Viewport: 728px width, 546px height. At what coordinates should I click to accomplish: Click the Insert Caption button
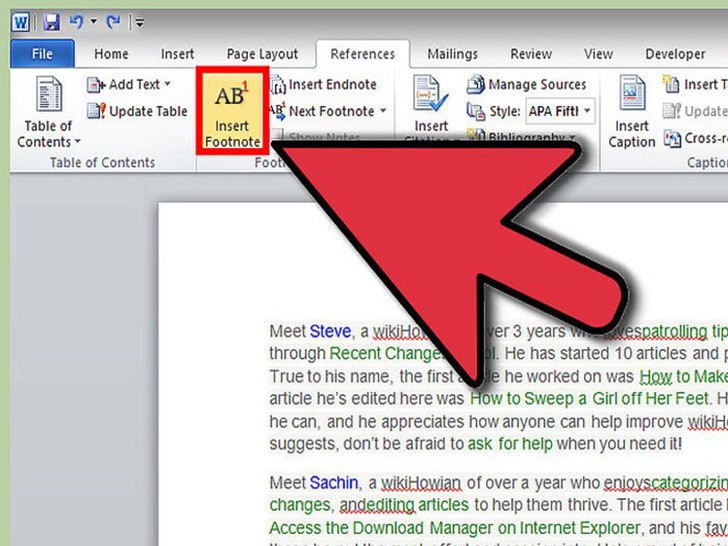(x=632, y=112)
